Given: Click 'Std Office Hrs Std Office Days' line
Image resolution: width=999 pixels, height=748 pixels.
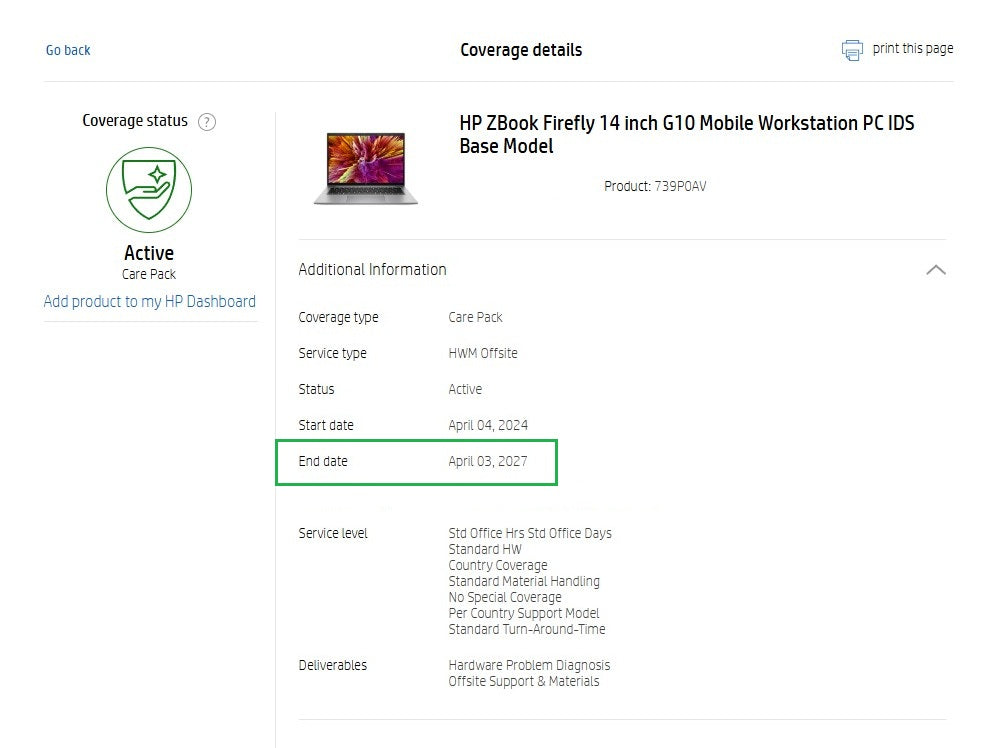Looking at the screenshot, I should pos(530,533).
